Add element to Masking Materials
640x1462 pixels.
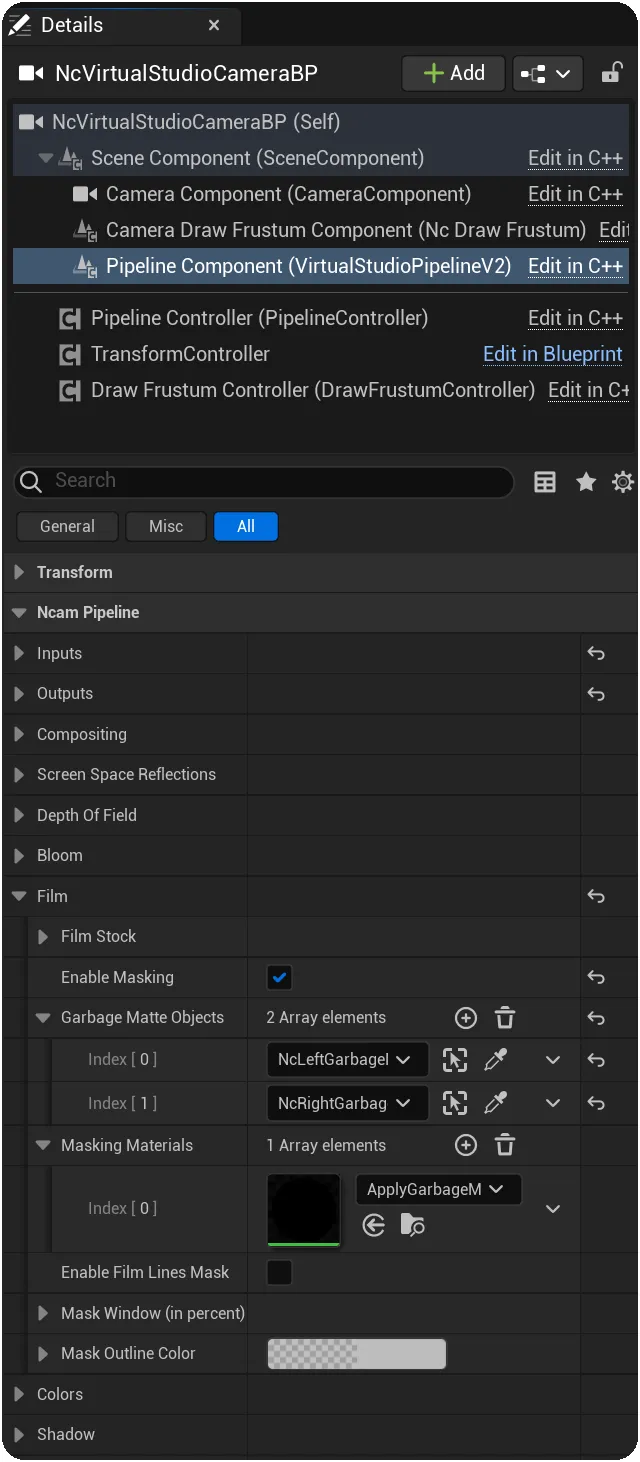[x=466, y=1145]
